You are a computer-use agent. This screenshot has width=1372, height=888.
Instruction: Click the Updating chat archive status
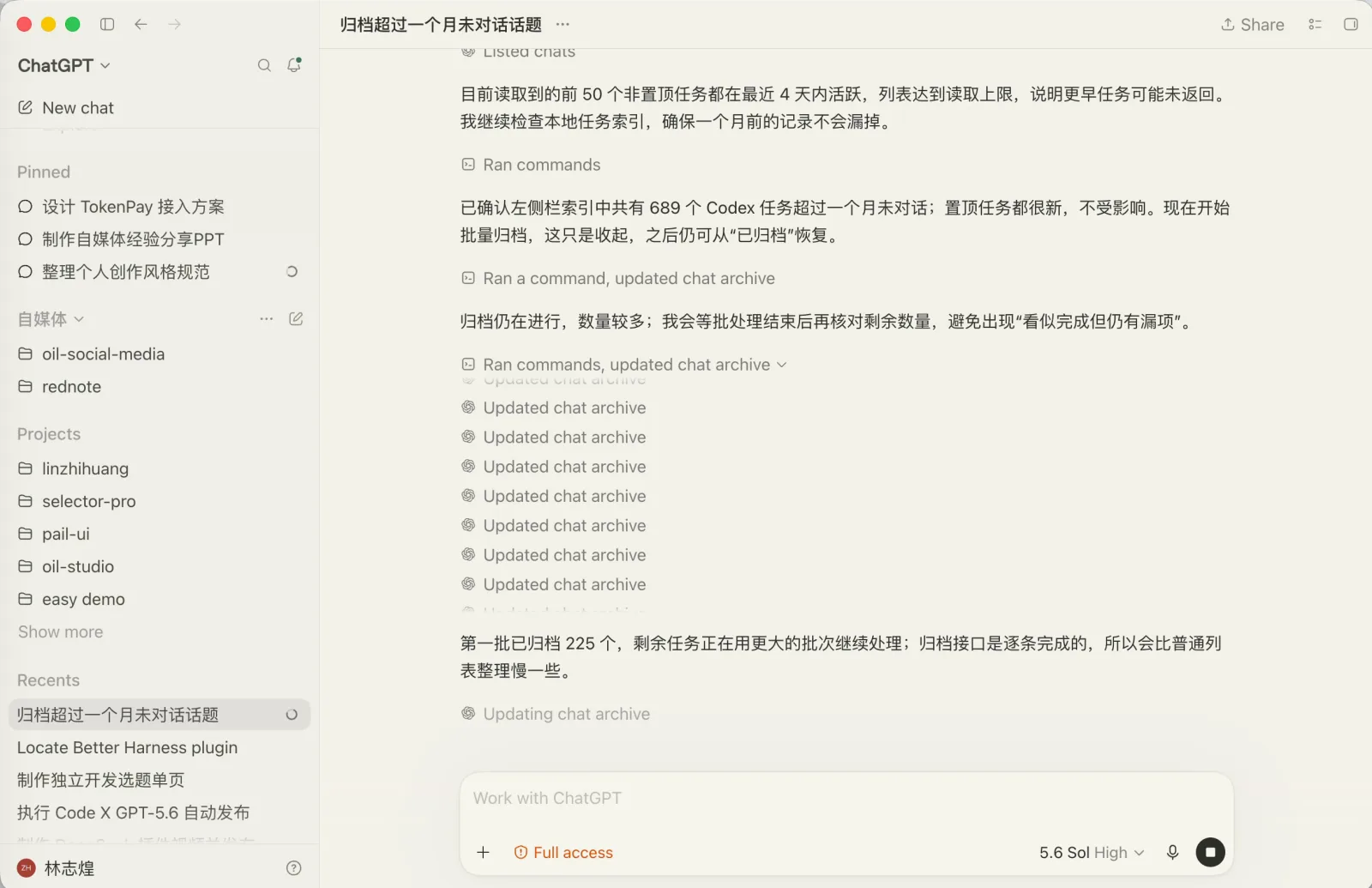tap(556, 714)
